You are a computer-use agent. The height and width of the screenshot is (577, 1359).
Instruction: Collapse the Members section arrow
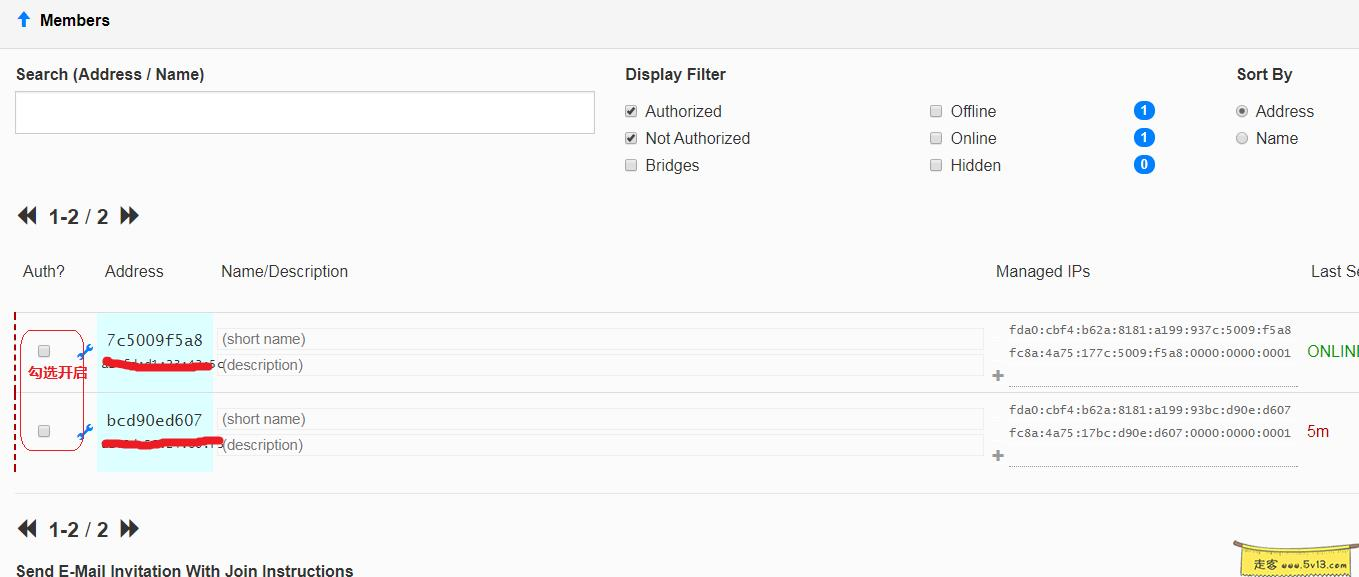click(x=24, y=19)
